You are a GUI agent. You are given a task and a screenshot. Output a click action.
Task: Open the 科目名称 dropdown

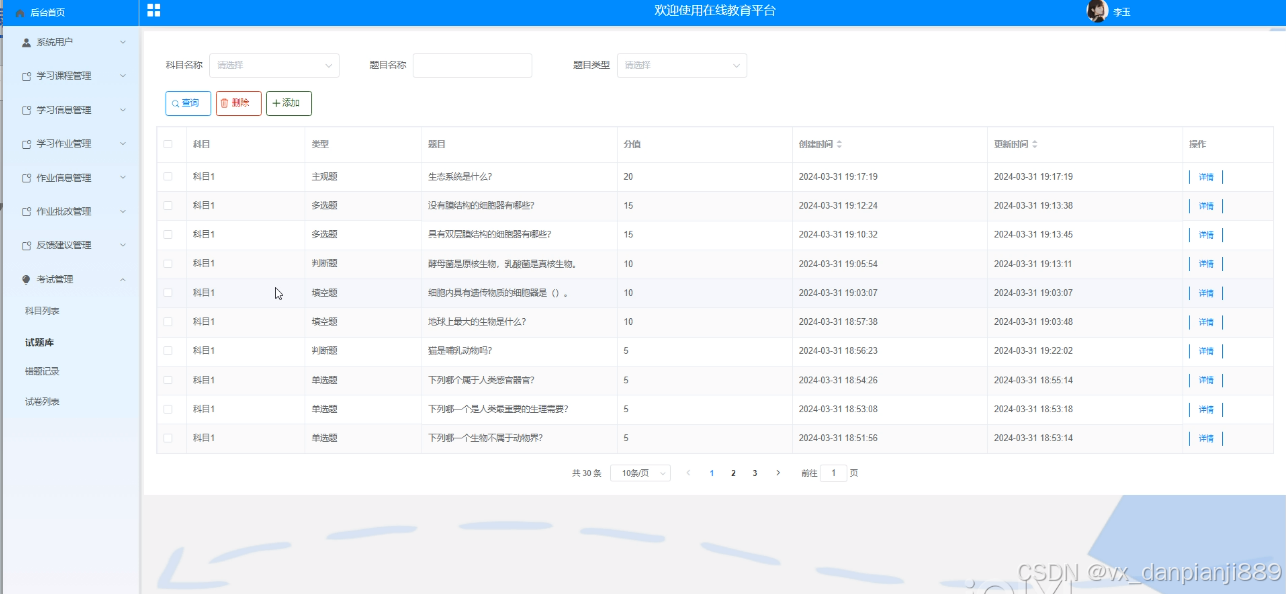pos(274,65)
